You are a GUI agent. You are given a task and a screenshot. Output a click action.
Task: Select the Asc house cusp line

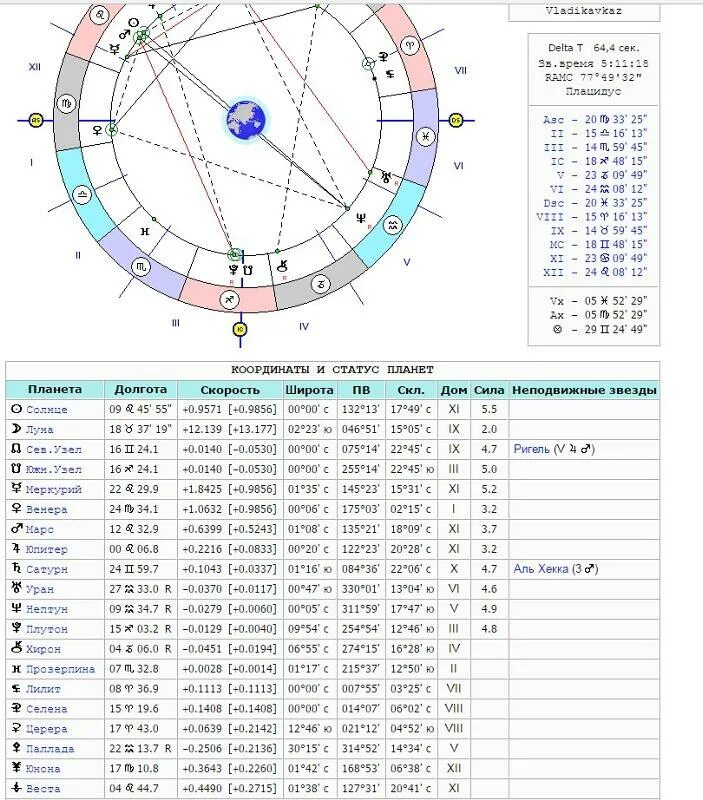[594, 119]
